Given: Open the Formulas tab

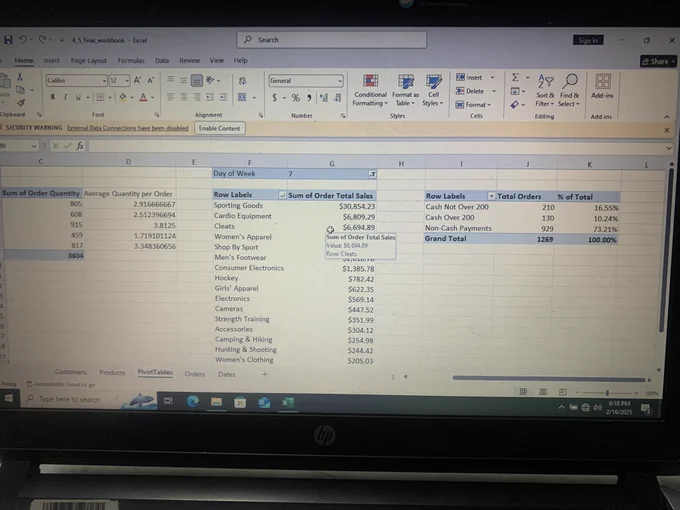Looking at the screenshot, I should [x=131, y=61].
